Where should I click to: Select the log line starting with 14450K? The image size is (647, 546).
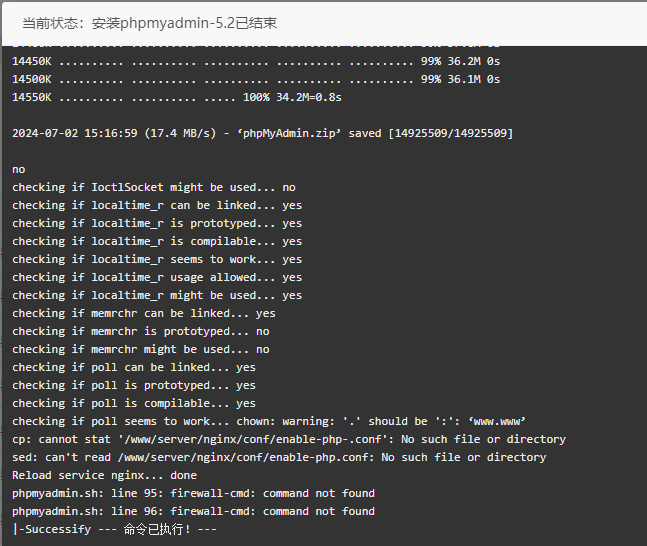(256, 61)
